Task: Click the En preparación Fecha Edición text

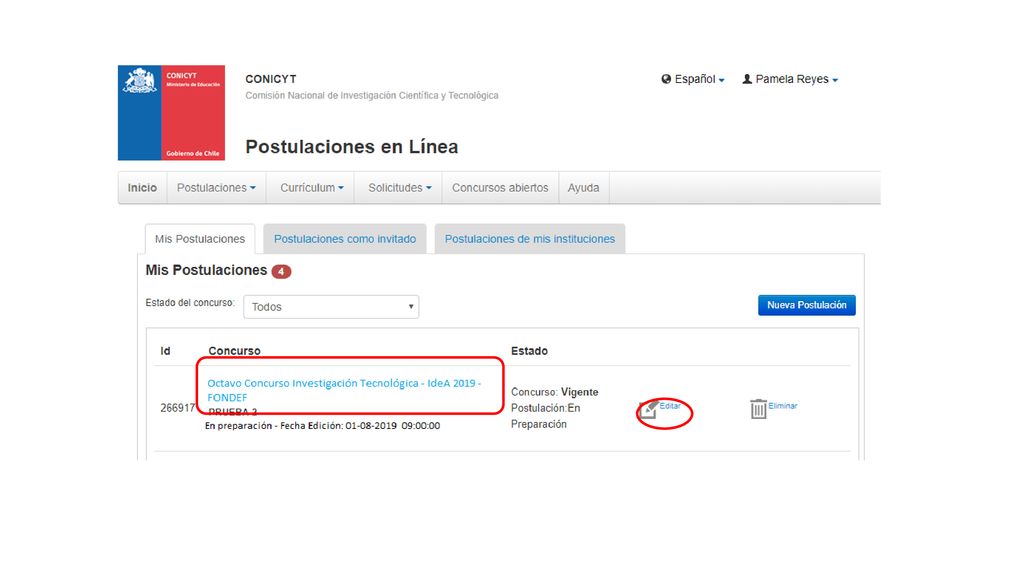Action: pos(323,426)
